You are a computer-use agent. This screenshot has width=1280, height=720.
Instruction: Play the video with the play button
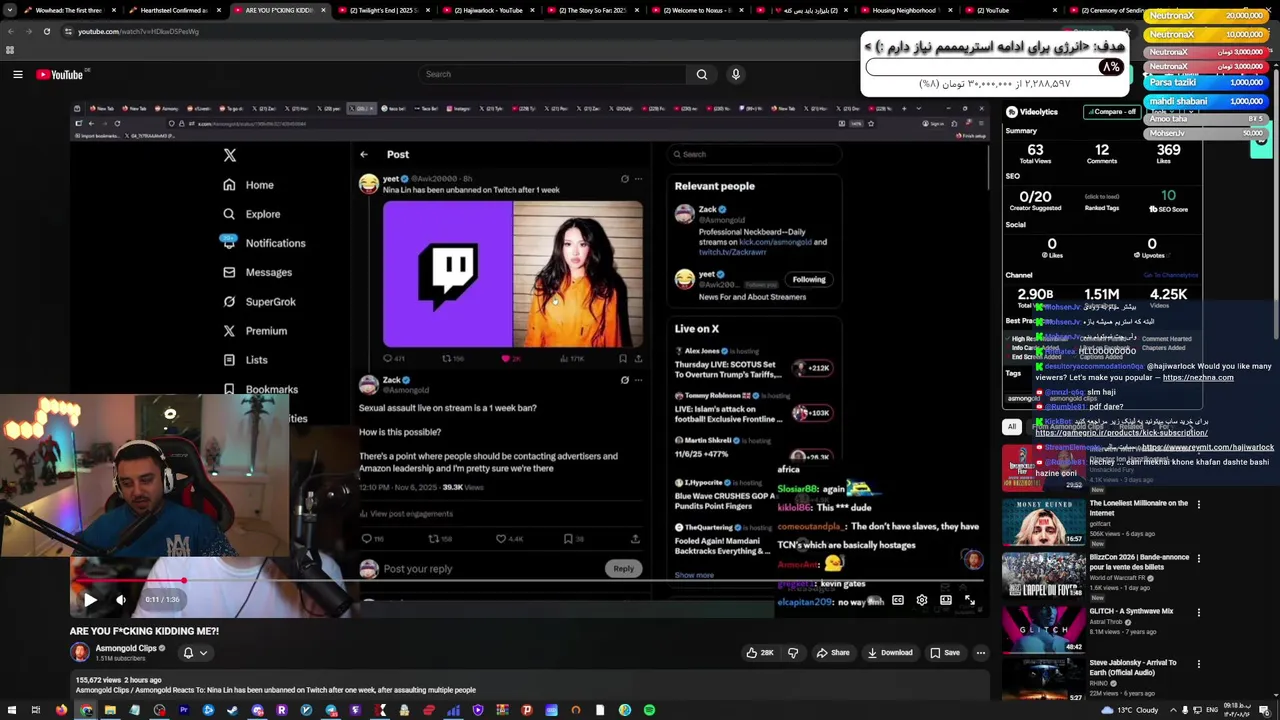[90, 600]
